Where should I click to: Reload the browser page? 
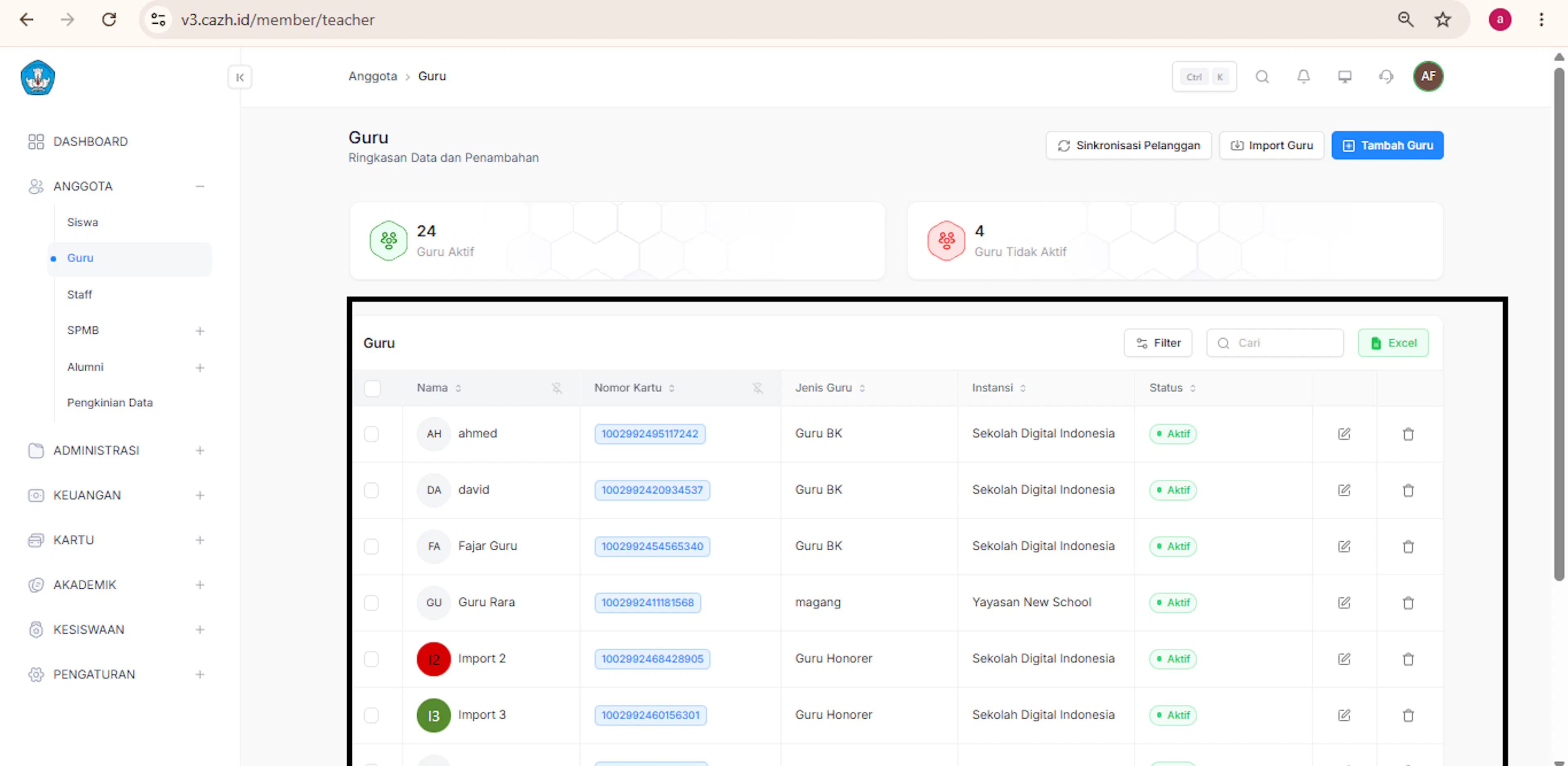[109, 20]
